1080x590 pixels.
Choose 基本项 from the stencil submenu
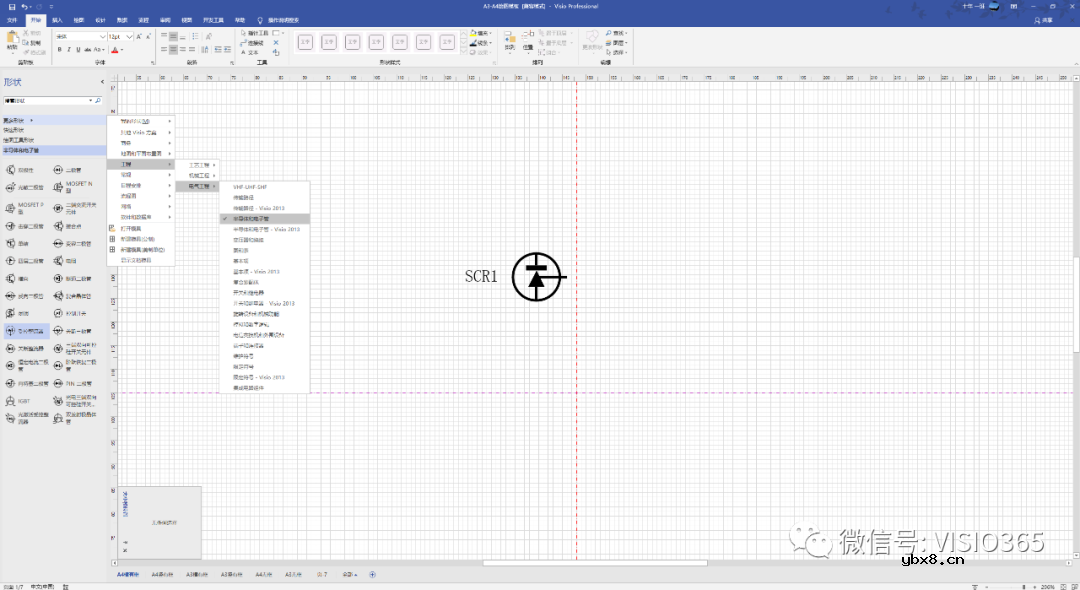(x=241, y=261)
